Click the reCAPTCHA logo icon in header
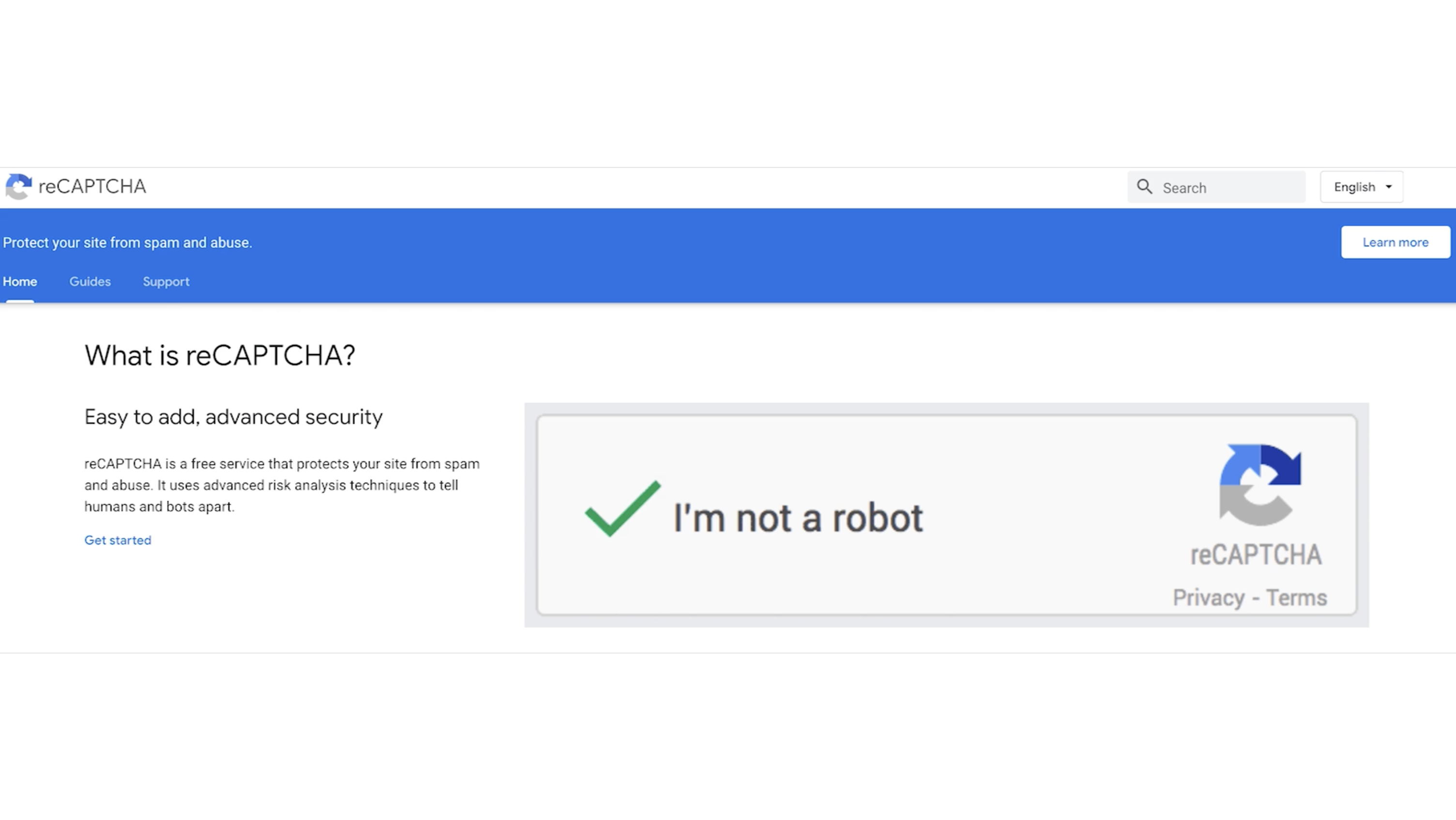The width and height of the screenshot is (1456, 820). pyautogui.click(x=19, y=186)
